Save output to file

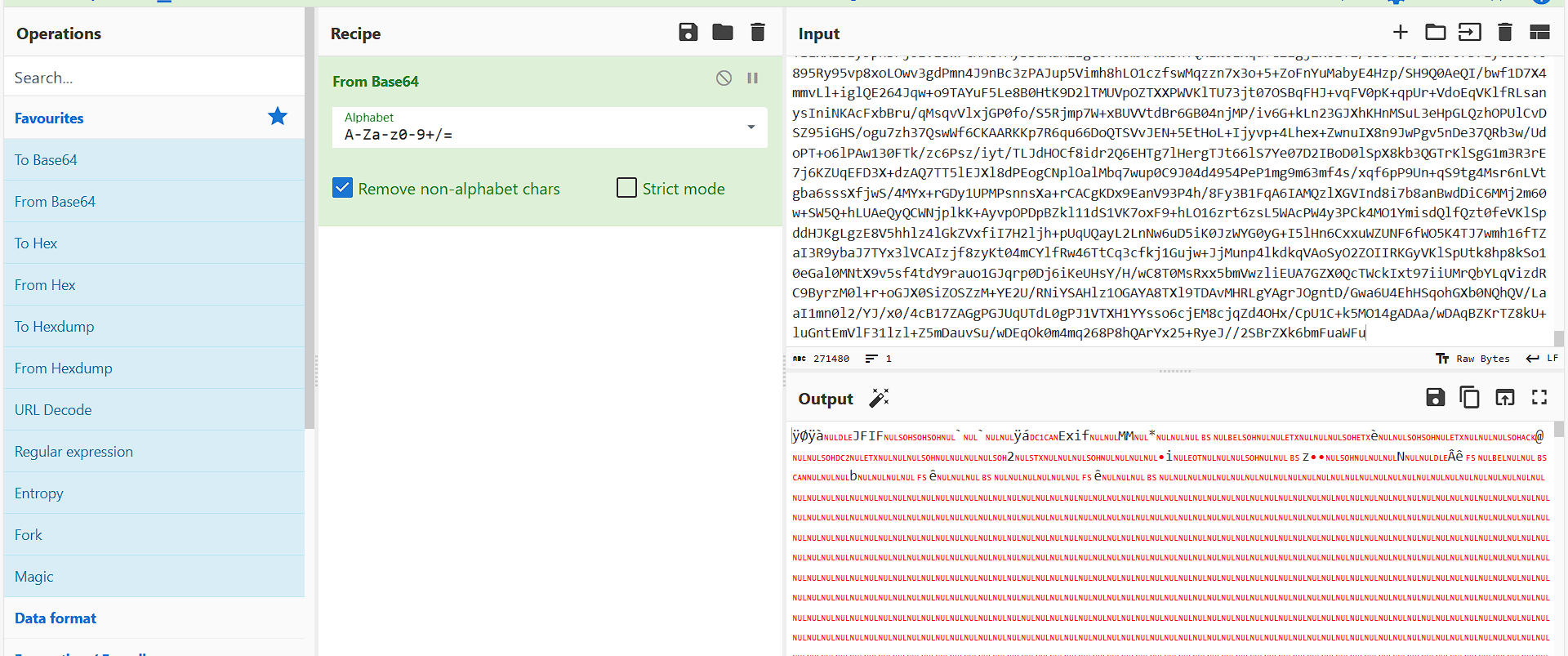1435,398
